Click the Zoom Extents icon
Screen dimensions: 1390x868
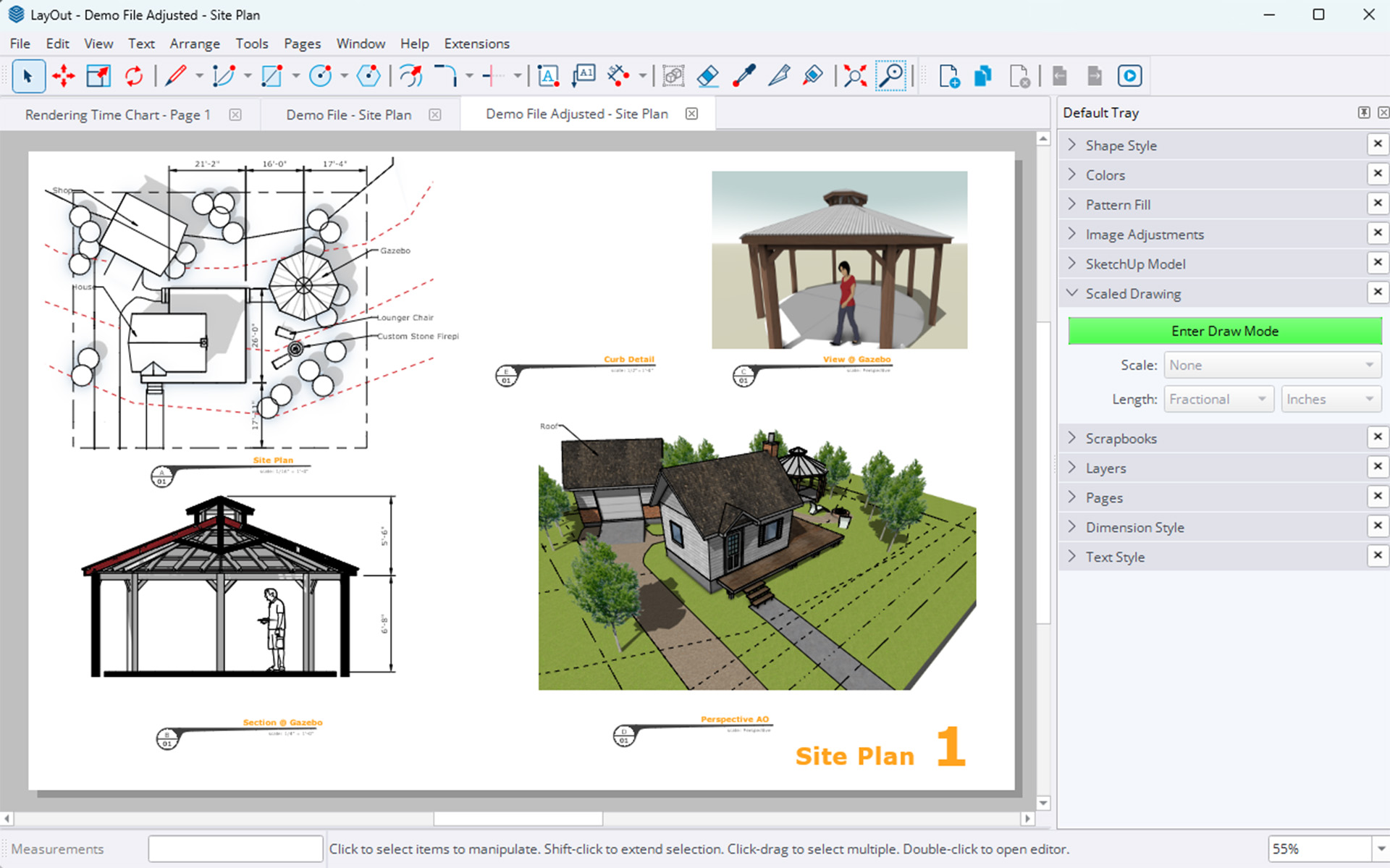pyautogui.click(x=855, y=76)
